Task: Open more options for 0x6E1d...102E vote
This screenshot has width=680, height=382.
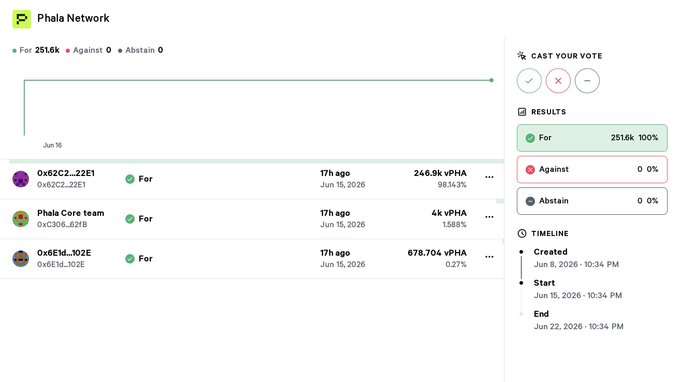Action: pos(489,257)
